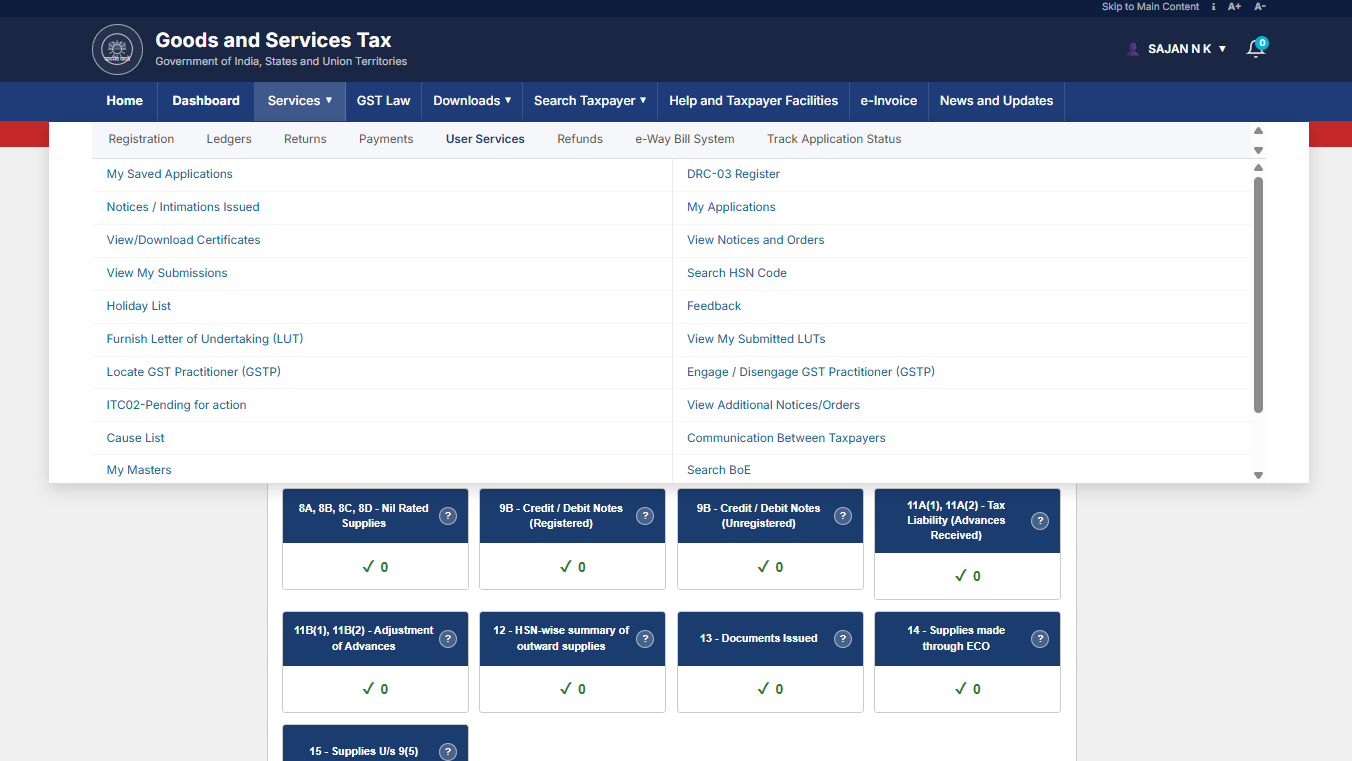Screen dimensions: 1352x761
Task: Switch to Track Application Status tab
Action: [834, 139]
